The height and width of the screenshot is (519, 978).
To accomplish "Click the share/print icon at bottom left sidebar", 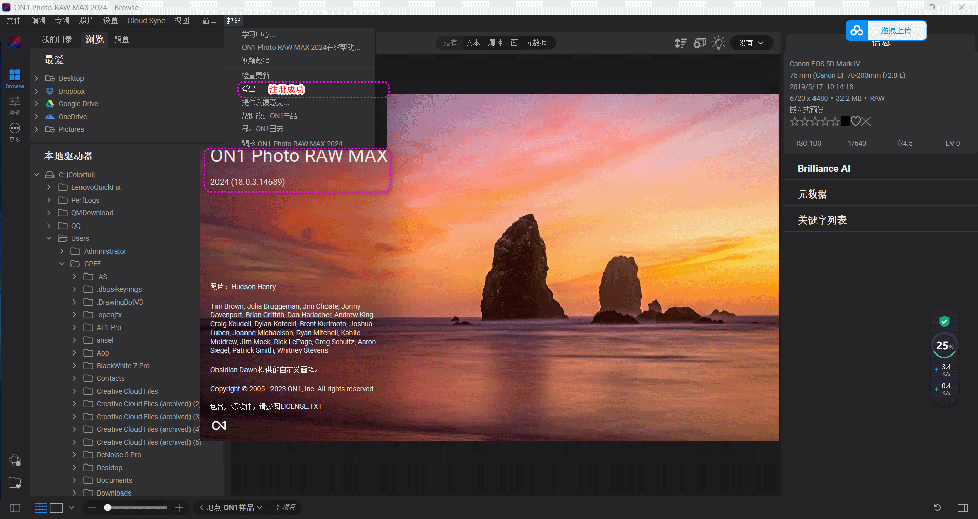I will click(x=15, y=461).
